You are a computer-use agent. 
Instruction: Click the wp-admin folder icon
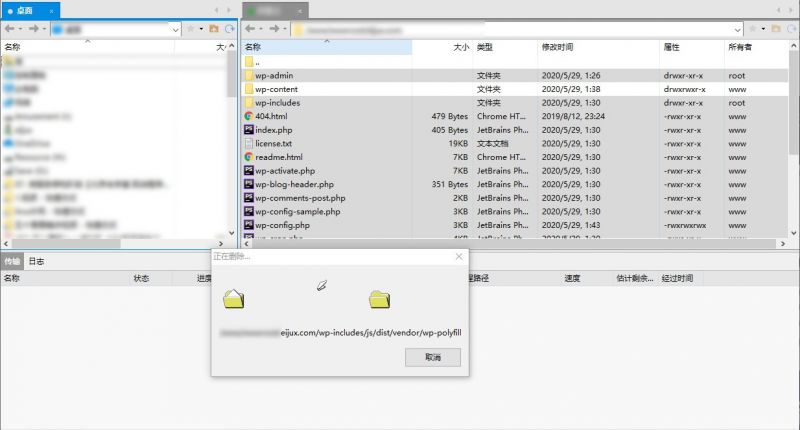click(x=249, y=75)
